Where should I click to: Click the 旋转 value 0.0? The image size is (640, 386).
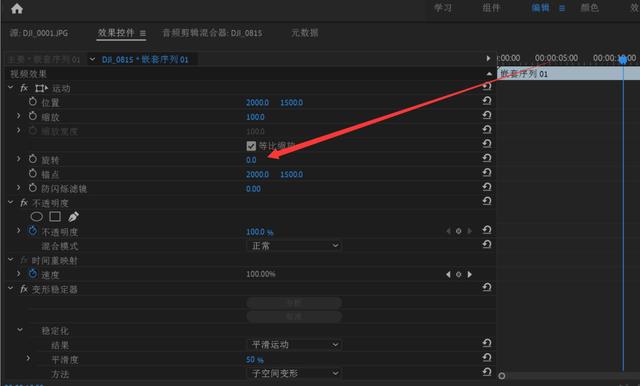tap(251, 160)
